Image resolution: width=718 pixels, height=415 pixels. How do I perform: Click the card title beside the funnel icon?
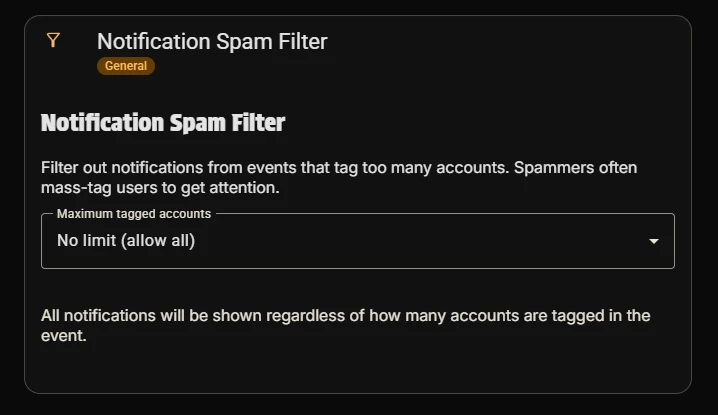point(211,41)
